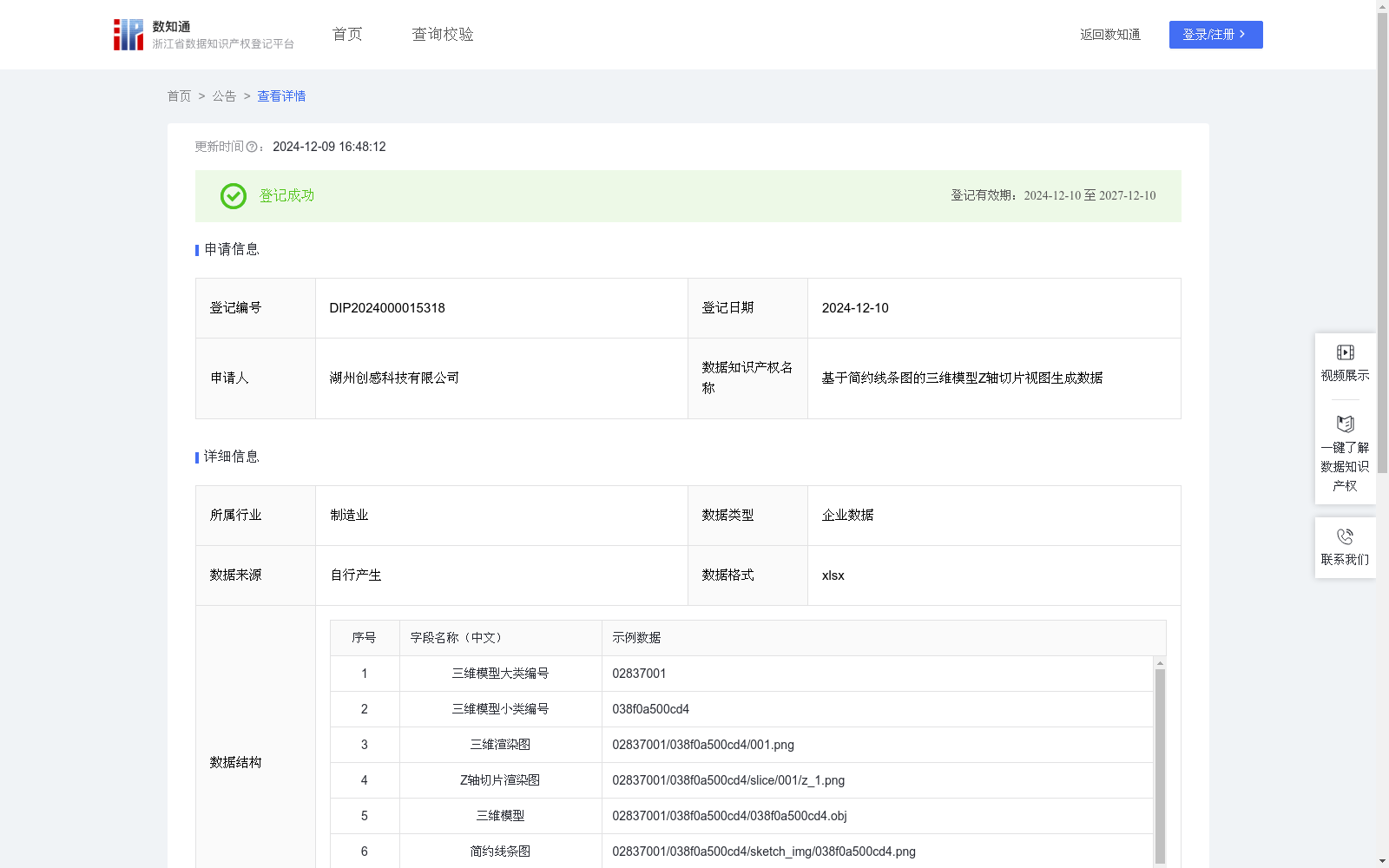Click the 数据结构 row label
This screenshot has height=868, width=1389.
pos(235,763)
